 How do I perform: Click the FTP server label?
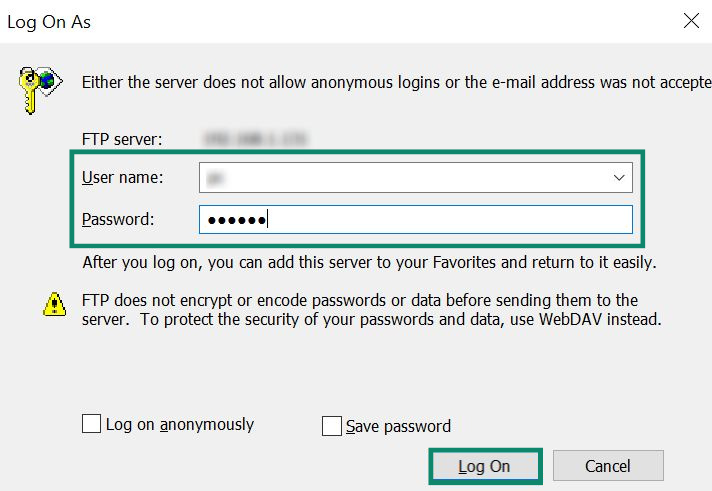[x=122, y=139]
